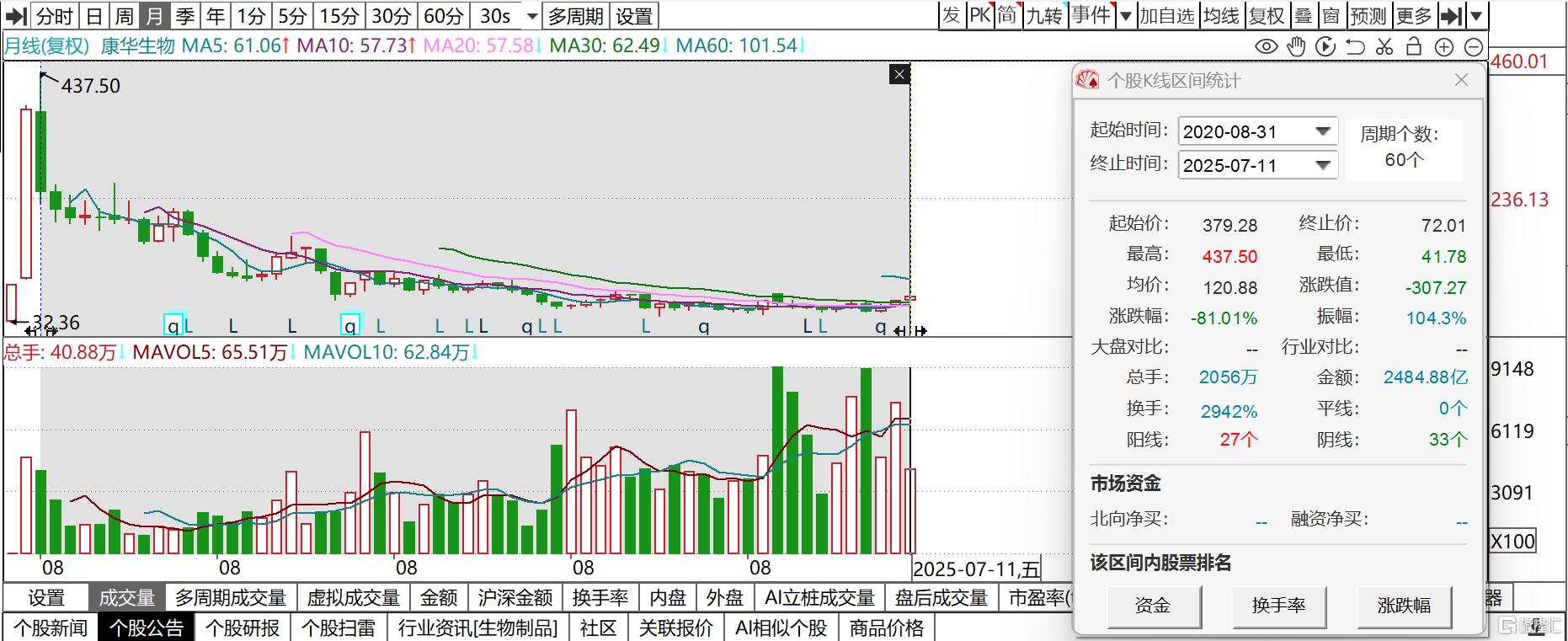Select the hand pan tool icon
This screenshot has height=641, width=1568.
(x=1296, y=47)
